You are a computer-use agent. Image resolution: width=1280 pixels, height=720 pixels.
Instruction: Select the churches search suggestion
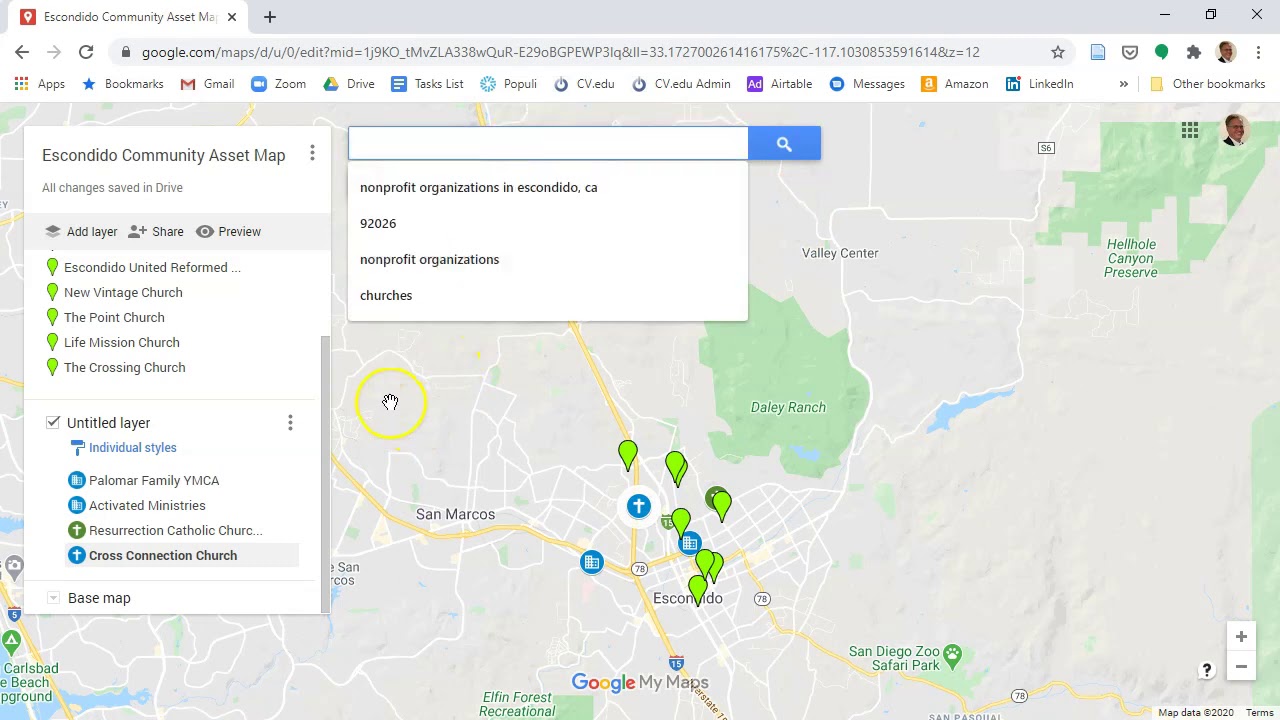click(547, 295)
